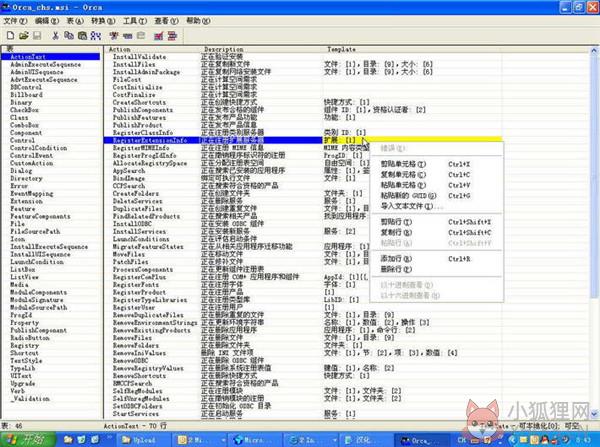
Task: Choose 复制行 Ctrl+Shift+C in context menu
Action: tap(436, 232)
